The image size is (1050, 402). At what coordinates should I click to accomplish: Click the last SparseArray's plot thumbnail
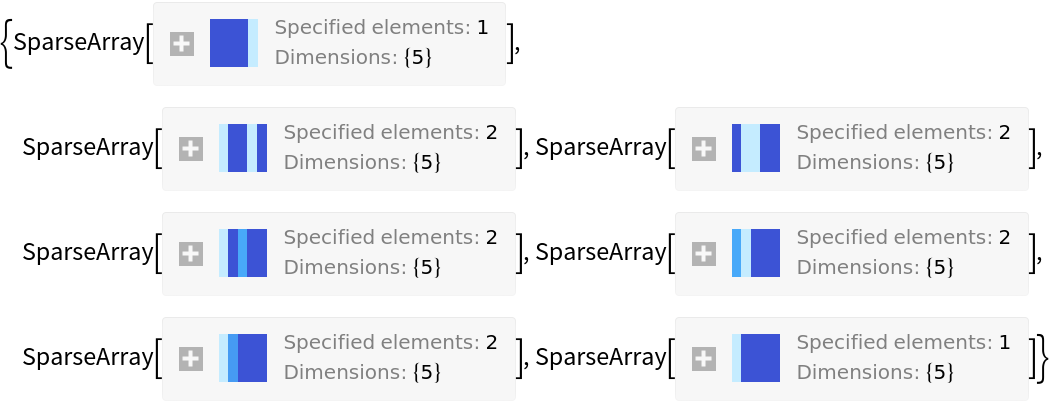point(756,358)
